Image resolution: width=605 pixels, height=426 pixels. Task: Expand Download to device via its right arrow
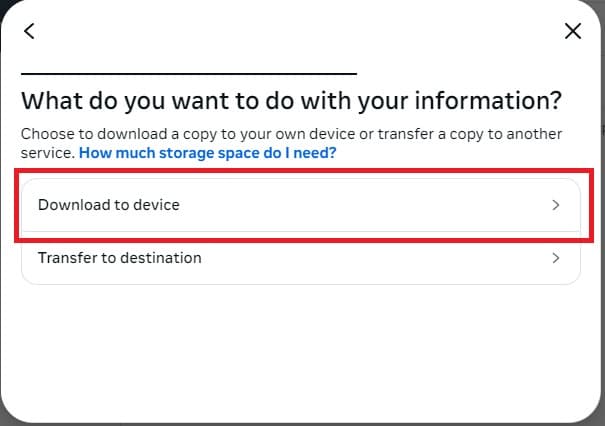click(555, 205)
